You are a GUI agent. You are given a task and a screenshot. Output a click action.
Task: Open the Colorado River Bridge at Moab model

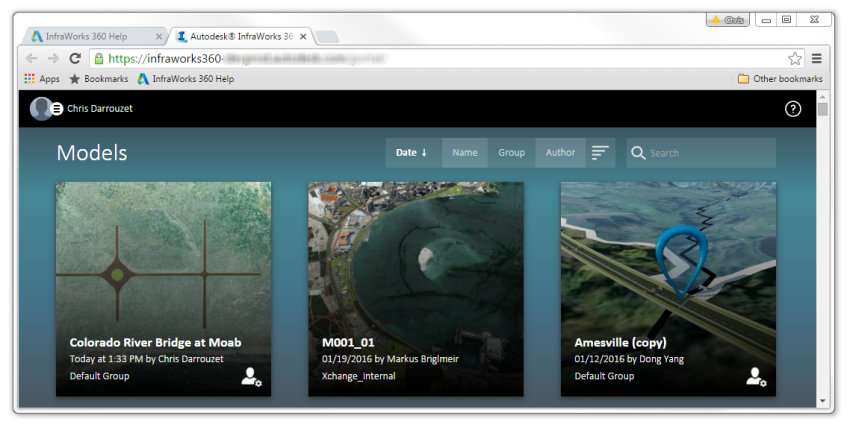tap(164, 289)
